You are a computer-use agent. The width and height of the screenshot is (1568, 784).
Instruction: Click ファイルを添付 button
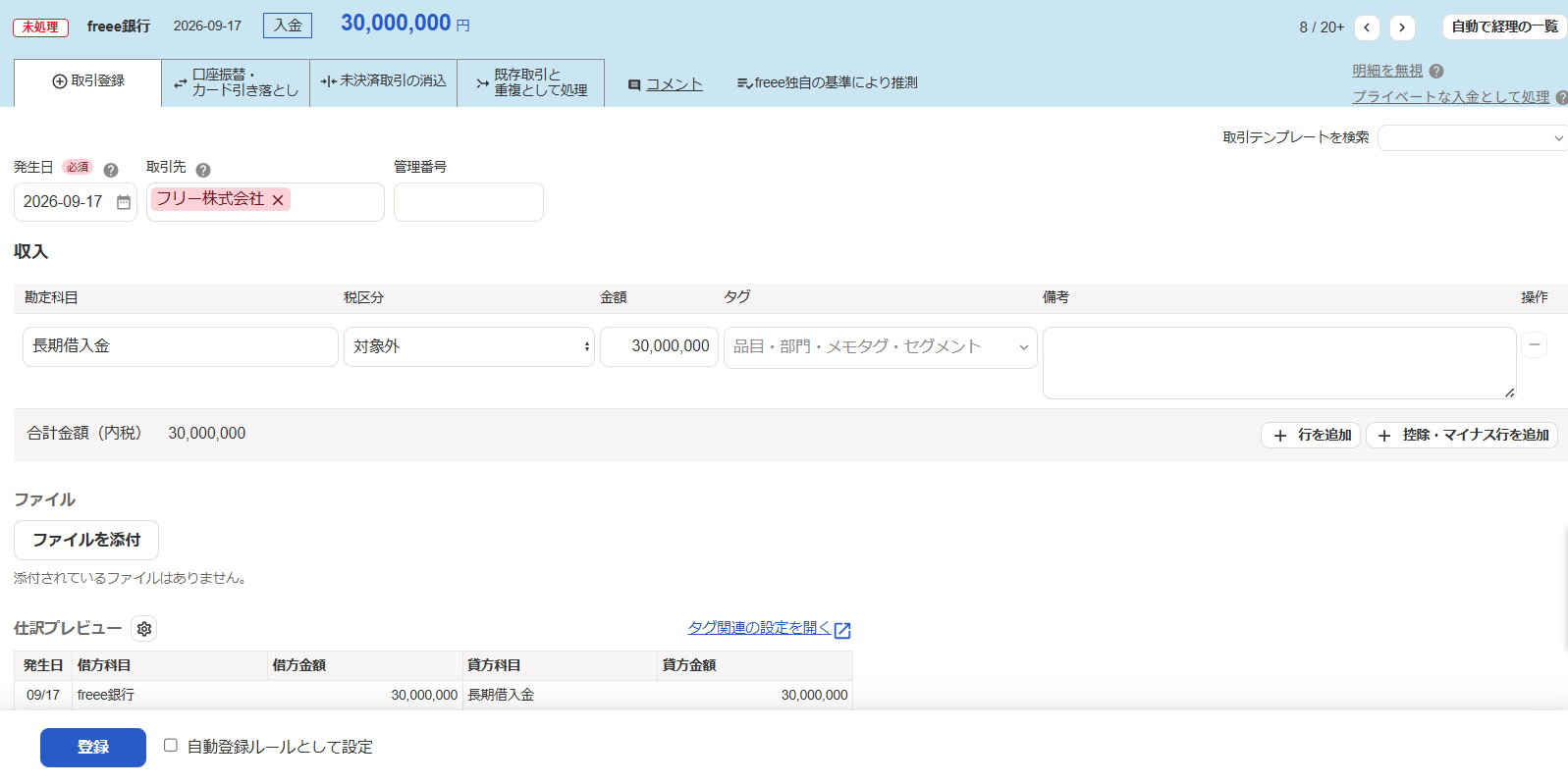(x=86, y=540)
